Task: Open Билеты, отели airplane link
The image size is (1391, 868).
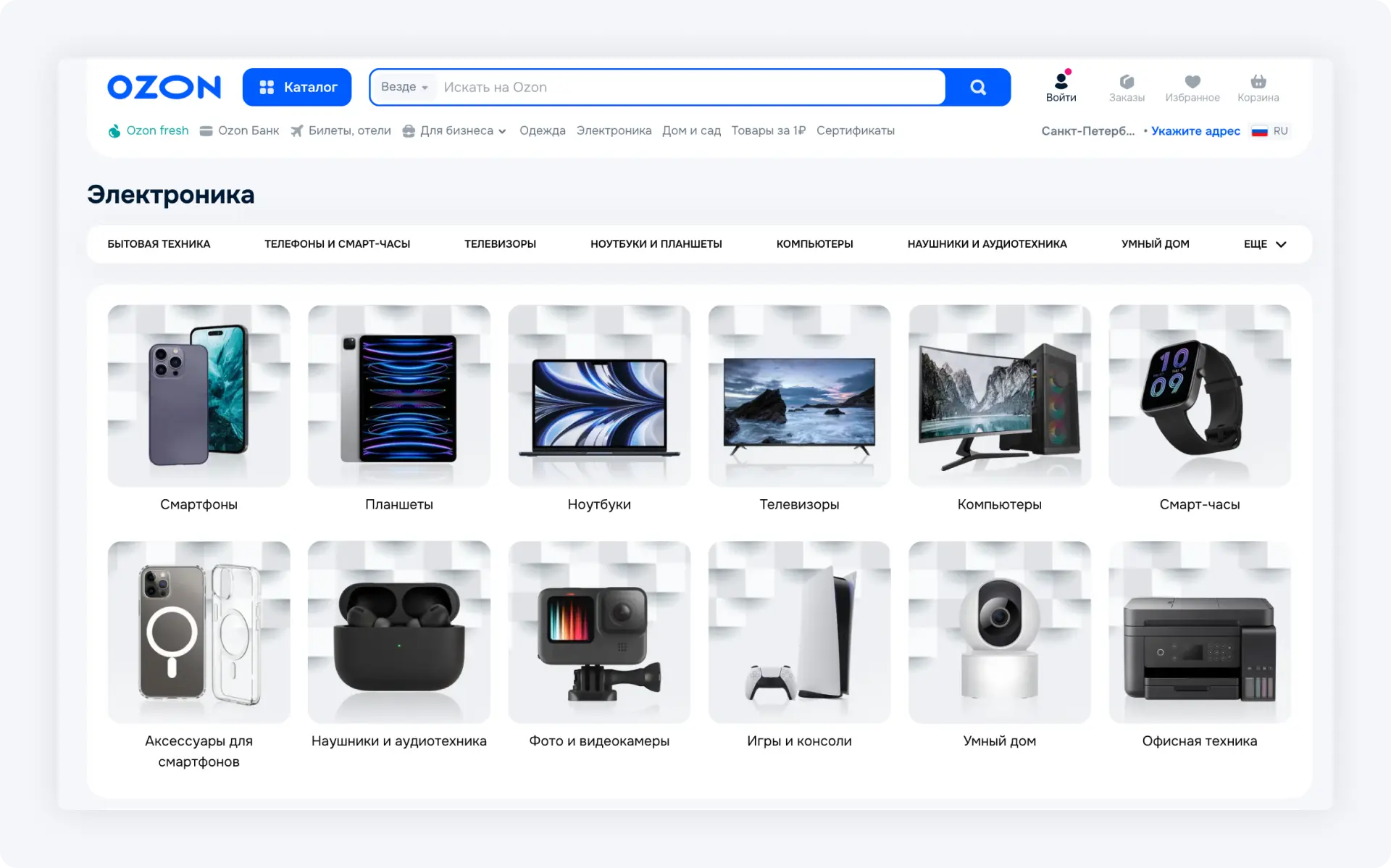Action: click(x=341, y=130)
